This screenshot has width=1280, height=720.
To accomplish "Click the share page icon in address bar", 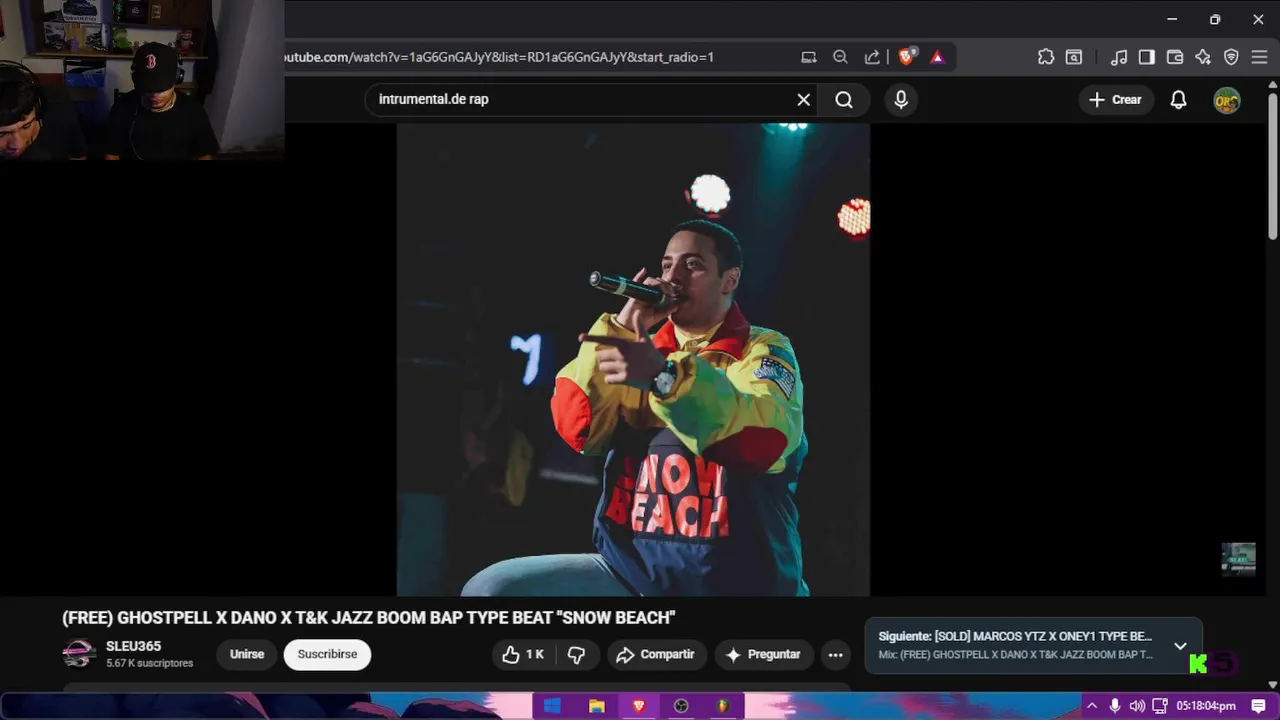I will point(872,57).
